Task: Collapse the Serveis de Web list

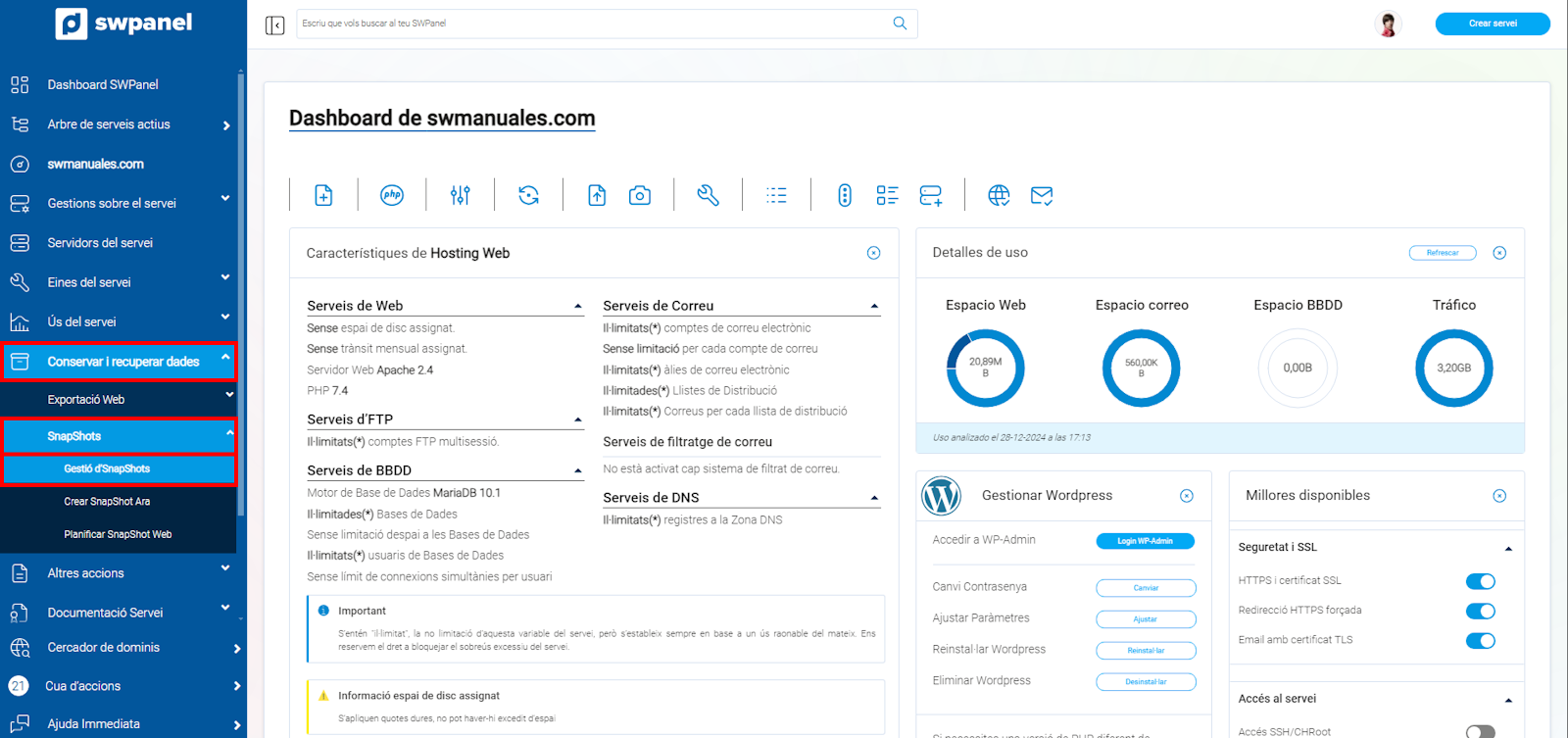Action: (578, 307)
